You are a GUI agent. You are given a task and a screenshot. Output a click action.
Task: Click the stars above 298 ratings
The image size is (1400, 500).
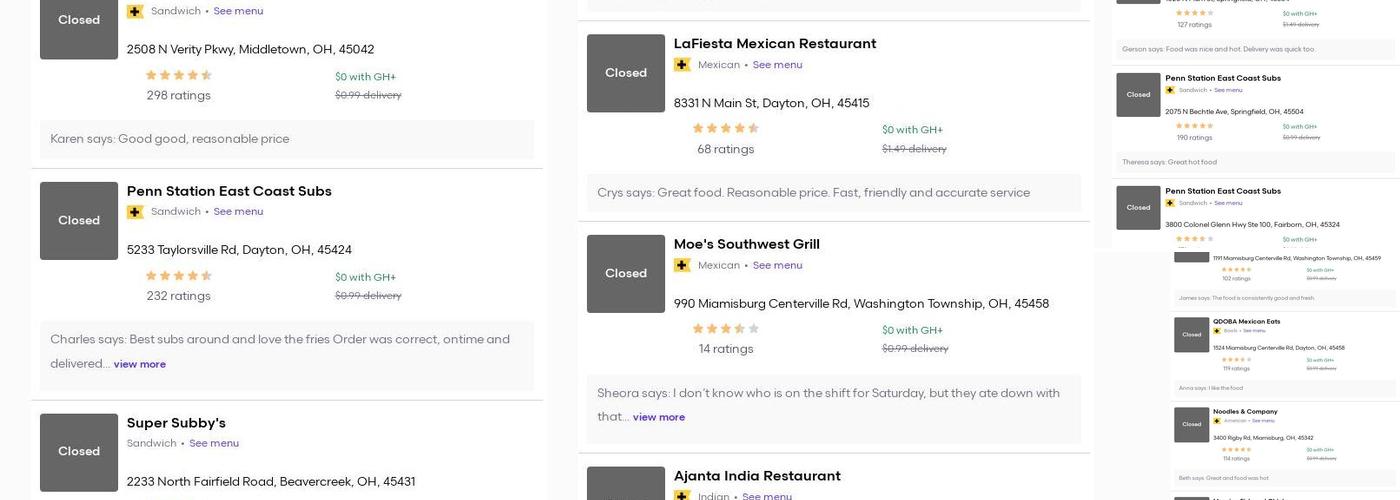pyautogui.click(x=178, y=75)
